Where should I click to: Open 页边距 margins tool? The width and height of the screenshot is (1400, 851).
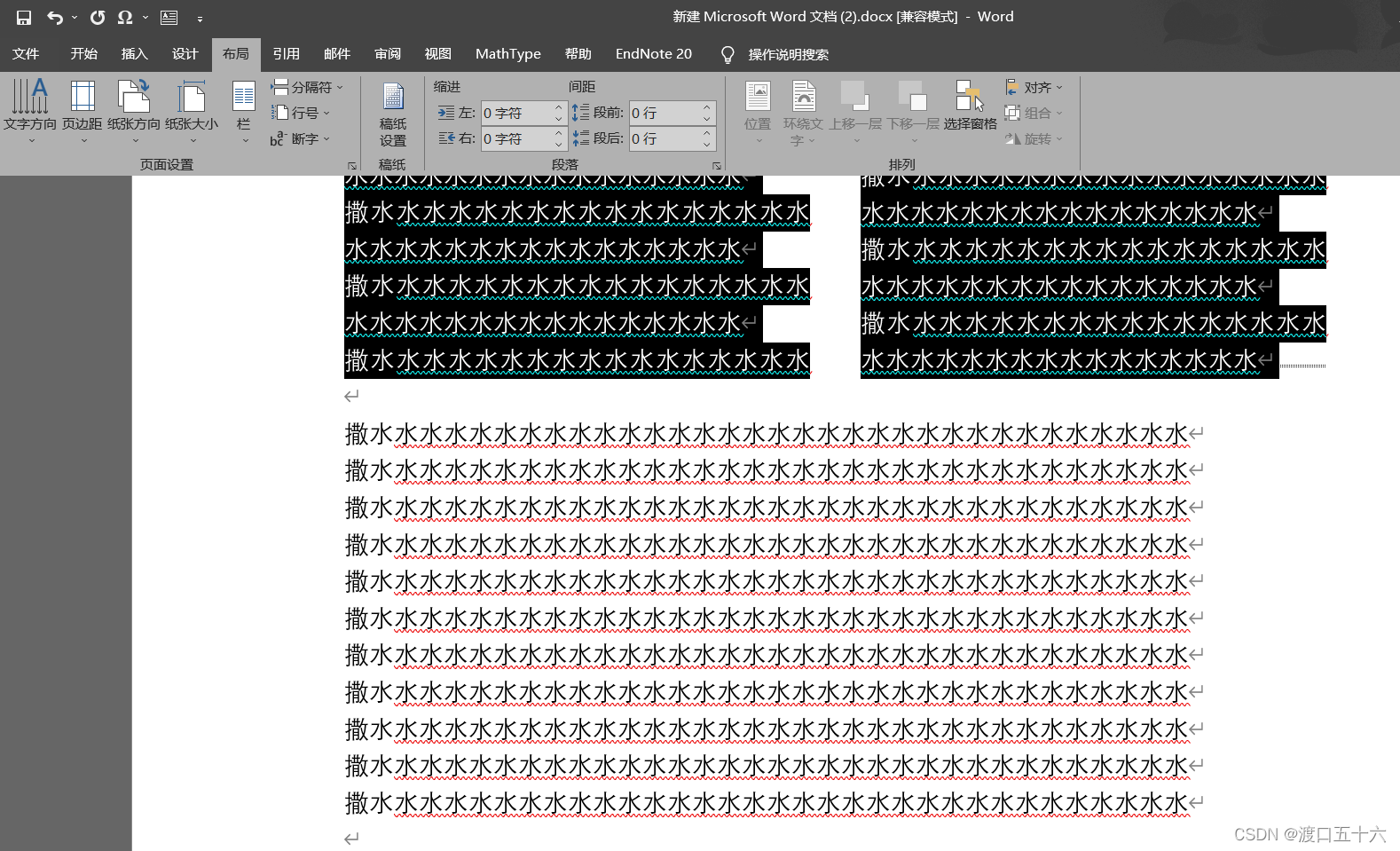pos(83,106)
